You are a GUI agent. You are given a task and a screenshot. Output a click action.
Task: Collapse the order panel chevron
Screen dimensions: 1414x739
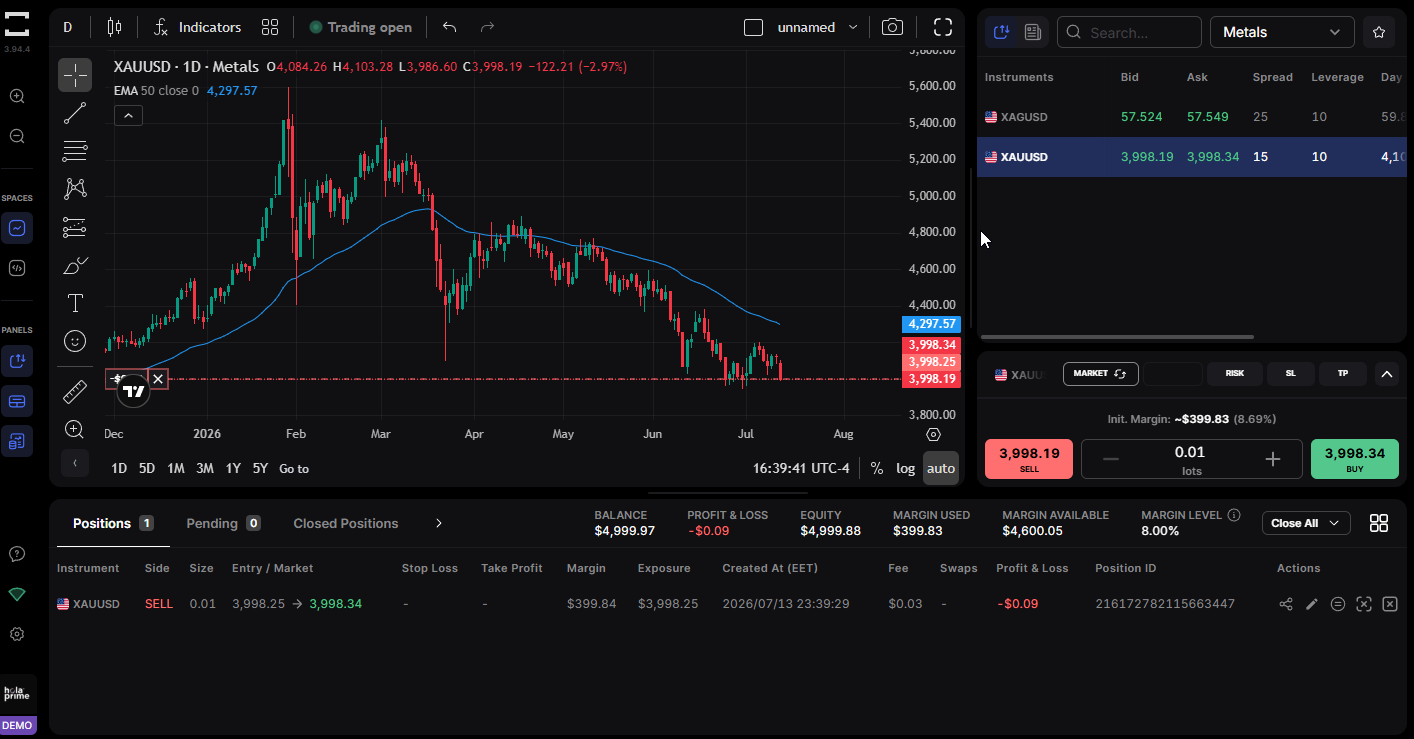(x=1387, y=374)
